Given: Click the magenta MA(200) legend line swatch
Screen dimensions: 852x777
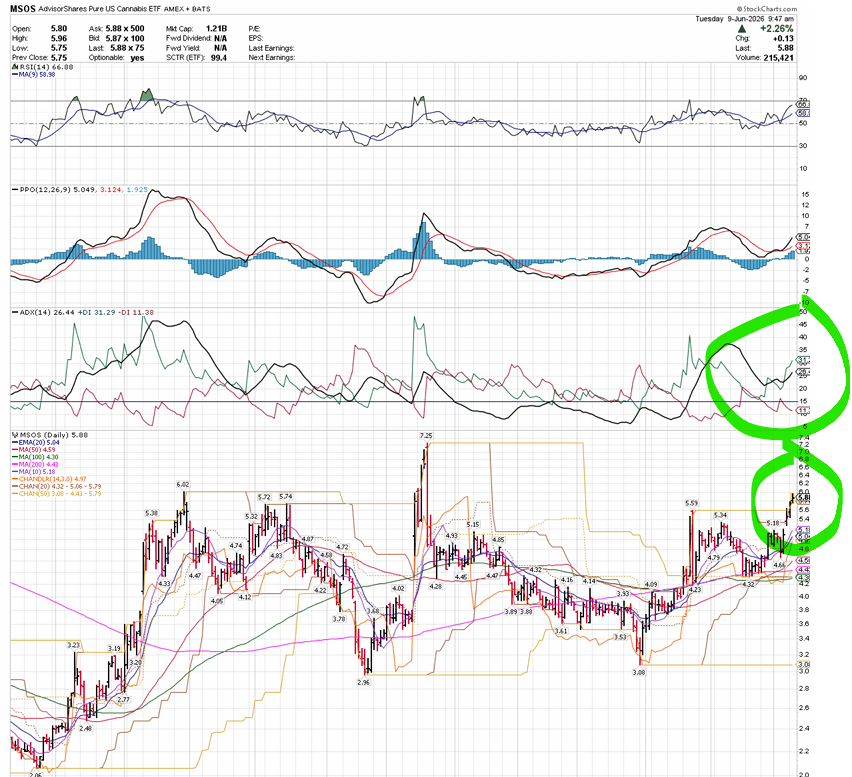Looking at the screenshot, I should point(15,465).
